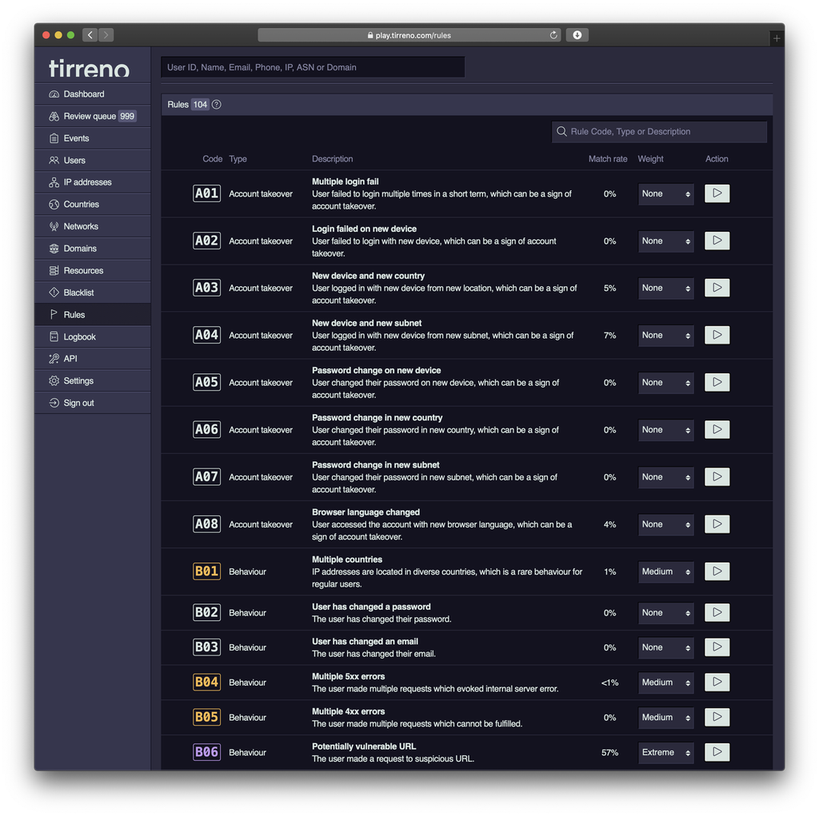Run the A06 play button
The height and width of the screenshot is (816, 819).
point(717,429)
